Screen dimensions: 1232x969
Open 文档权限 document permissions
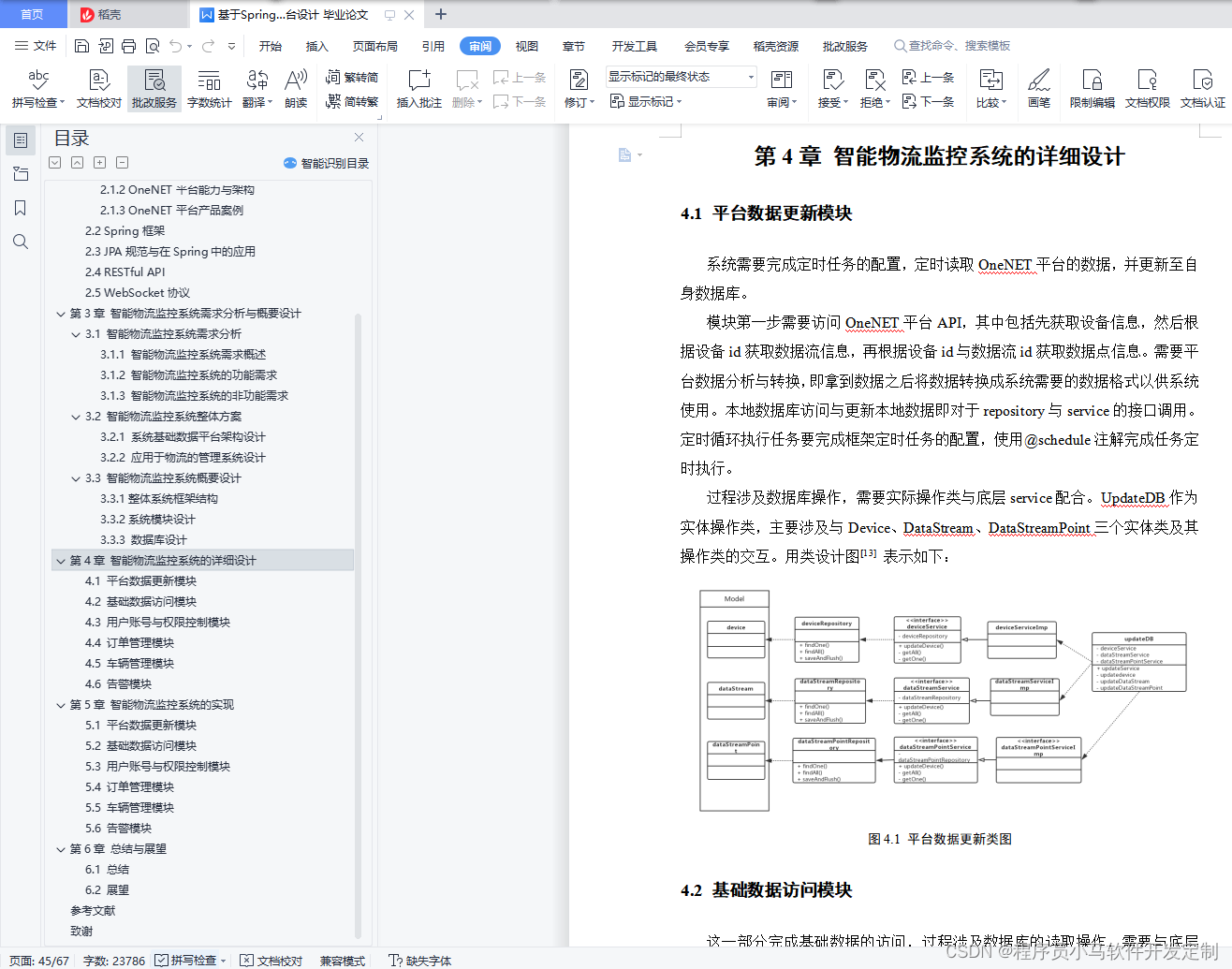coord(1148,89)
